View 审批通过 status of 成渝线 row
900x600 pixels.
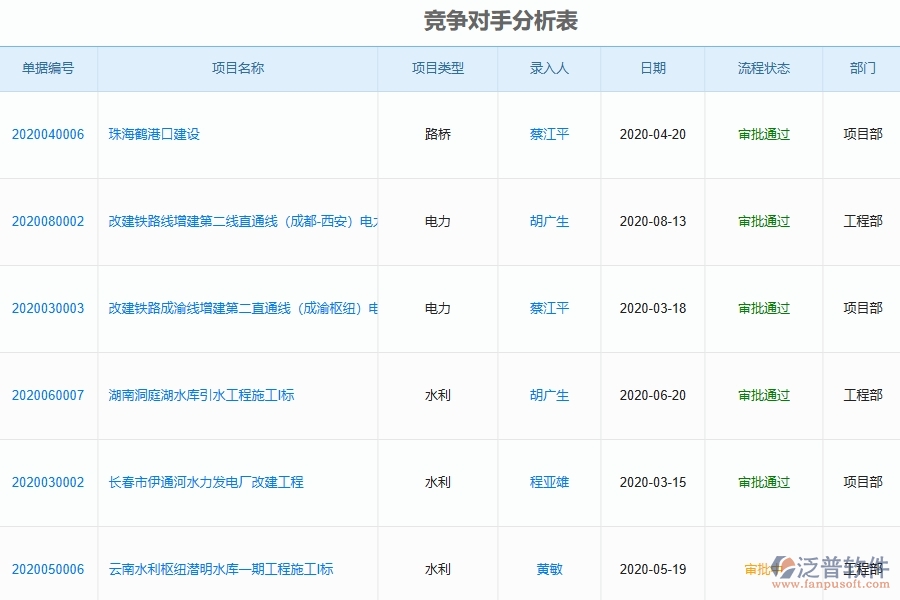762,308
